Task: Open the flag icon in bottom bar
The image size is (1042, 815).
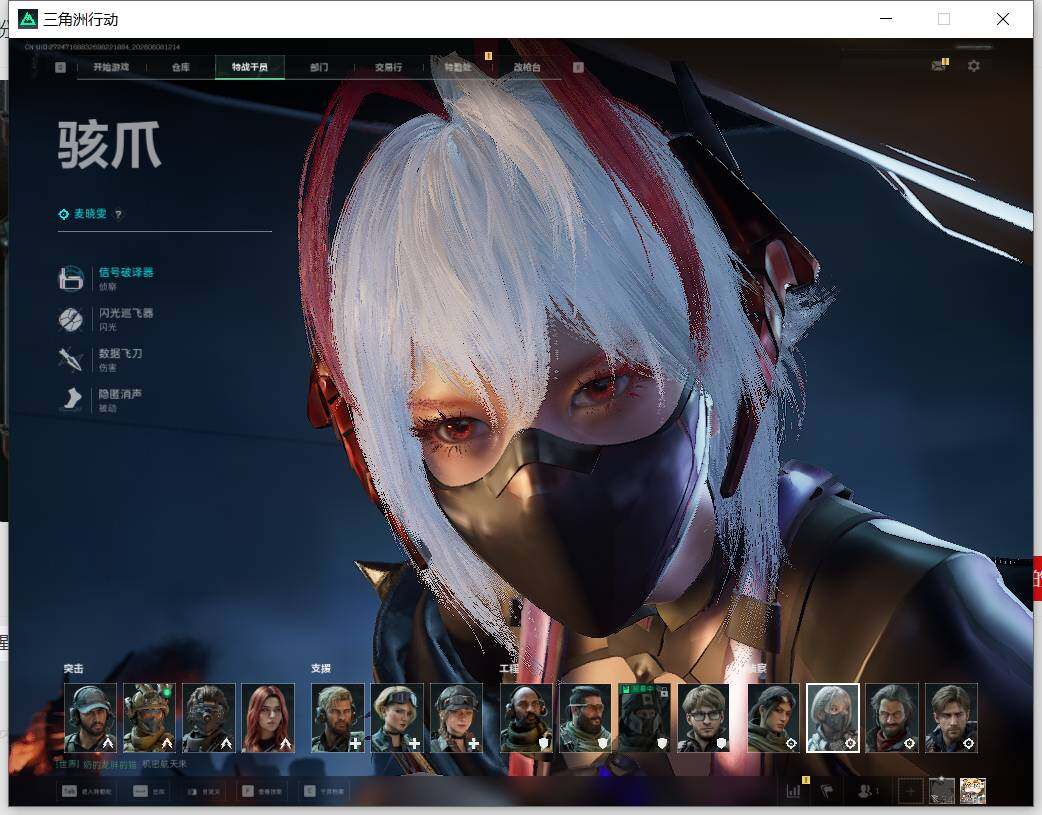Action: (827, 791)
